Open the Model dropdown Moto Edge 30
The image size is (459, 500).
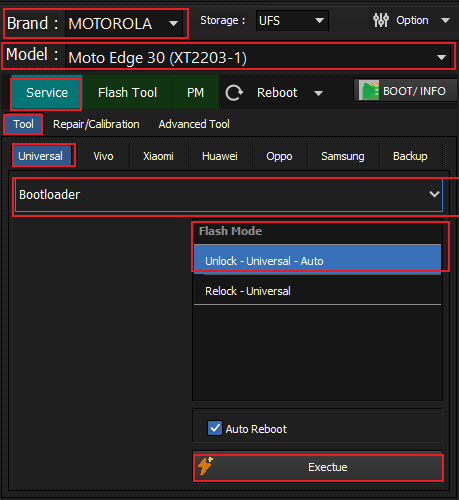tap(259, 57)
